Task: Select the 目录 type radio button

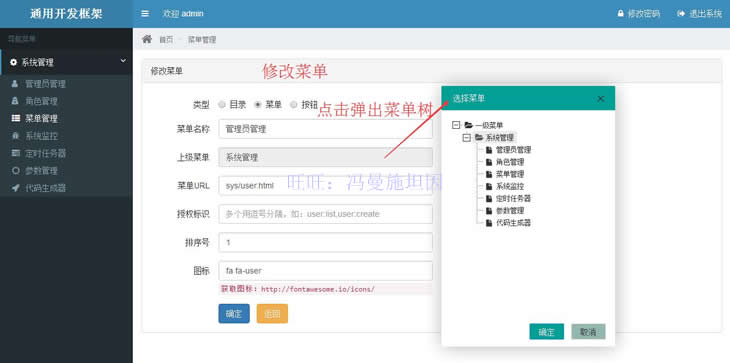Action: pyautogui.click(x=222, y=105)
